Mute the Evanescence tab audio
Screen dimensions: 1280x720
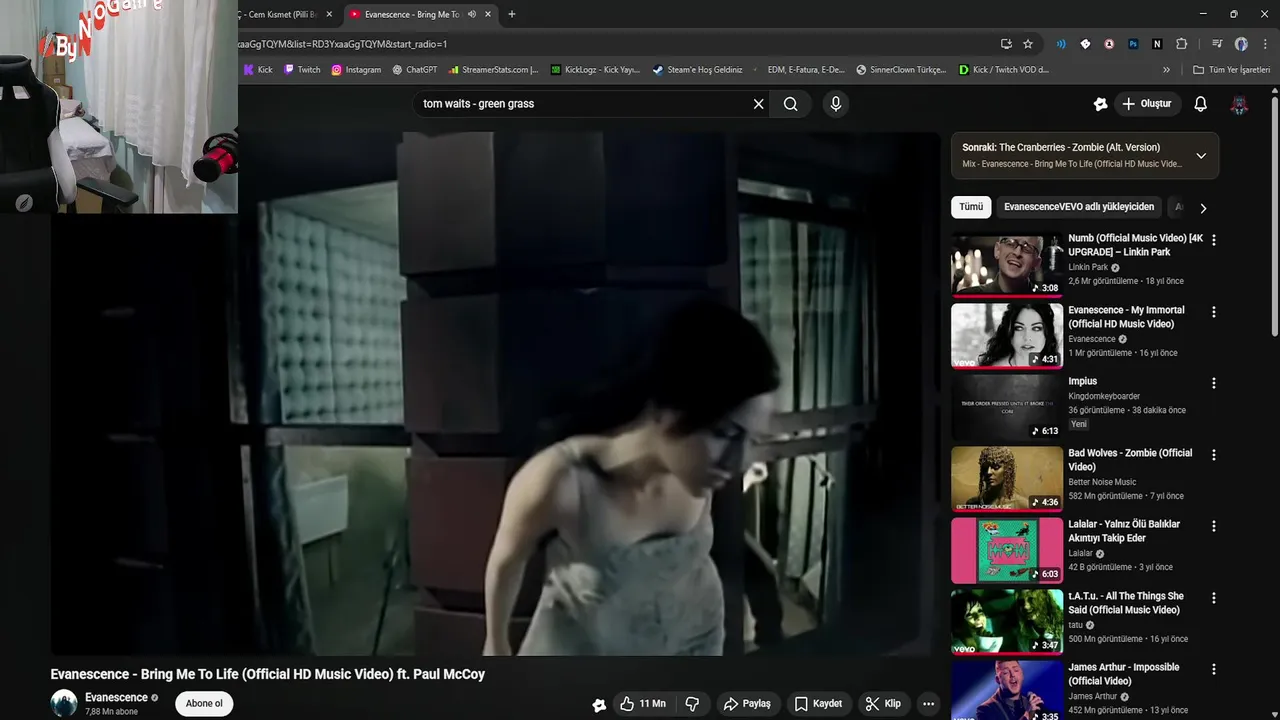(x=472, y=14)
